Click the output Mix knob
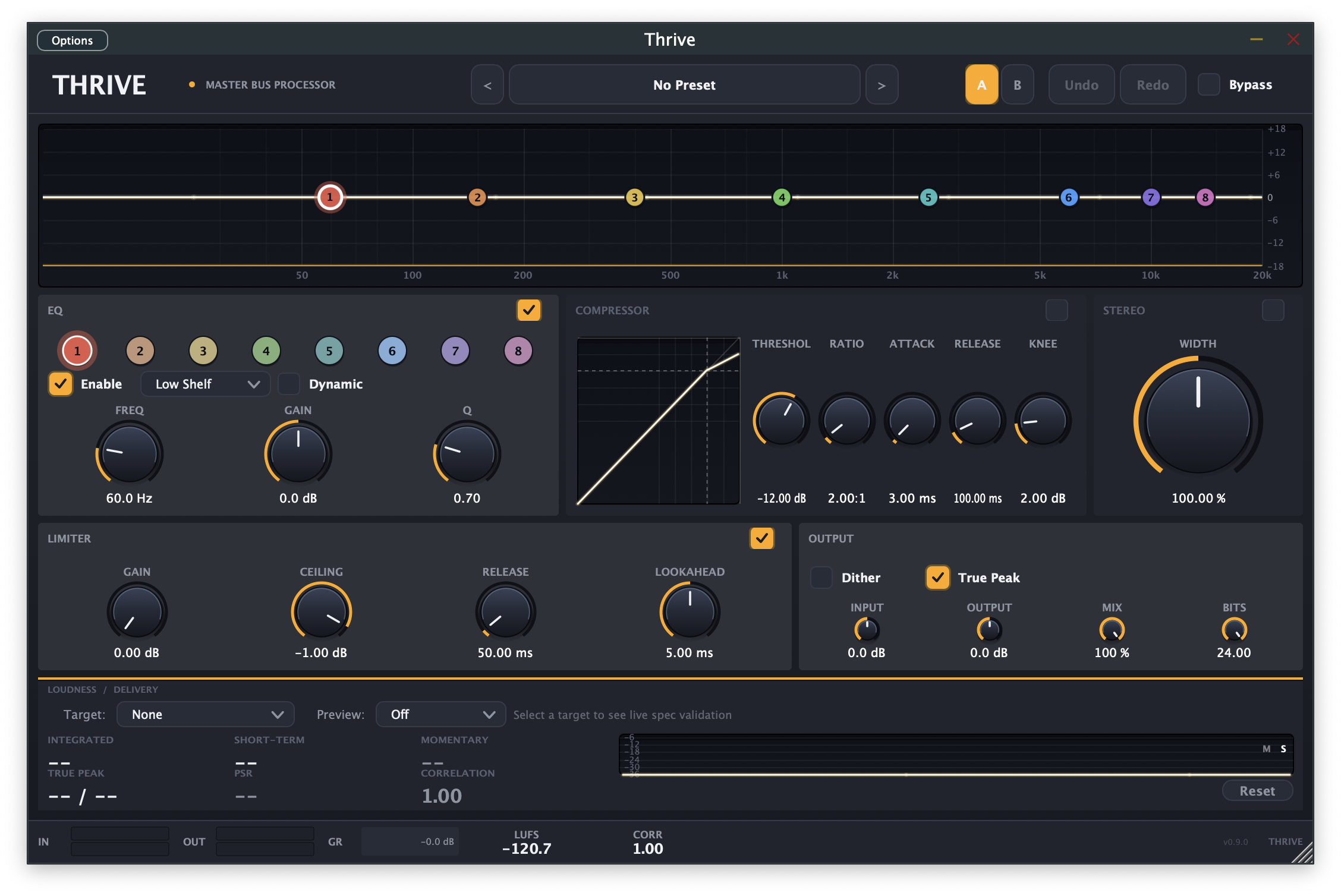 (1112, 630)
